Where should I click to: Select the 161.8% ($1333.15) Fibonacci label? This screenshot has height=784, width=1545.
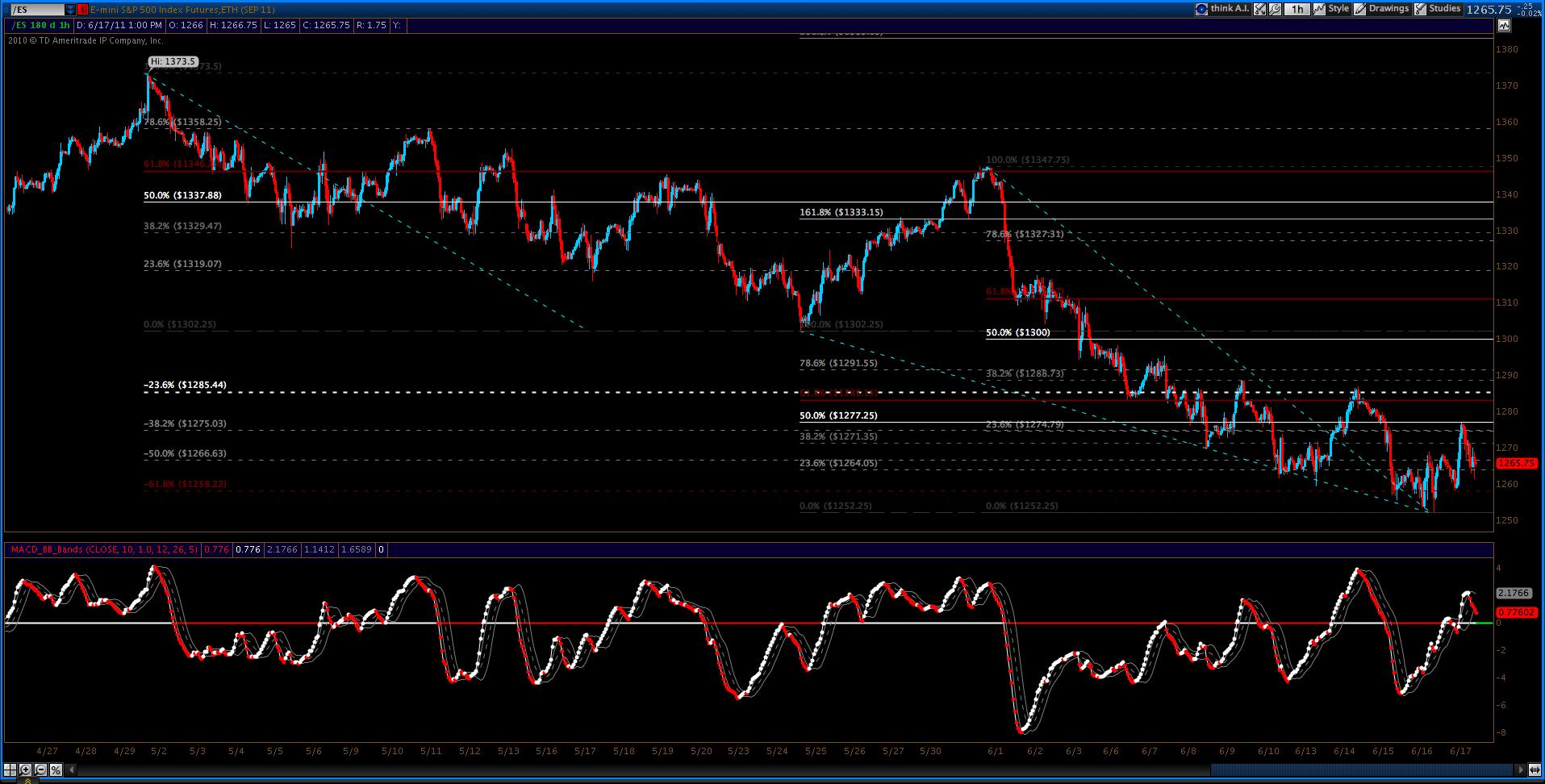pos(841,212)
